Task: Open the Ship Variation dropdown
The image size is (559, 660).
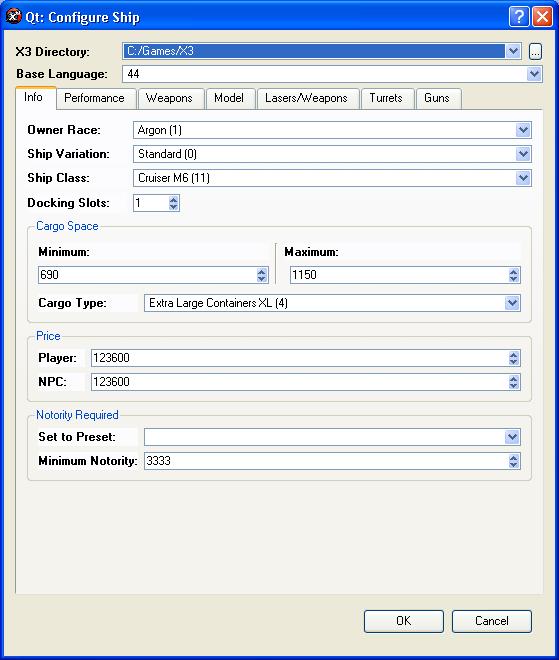Action: (523, 154)
